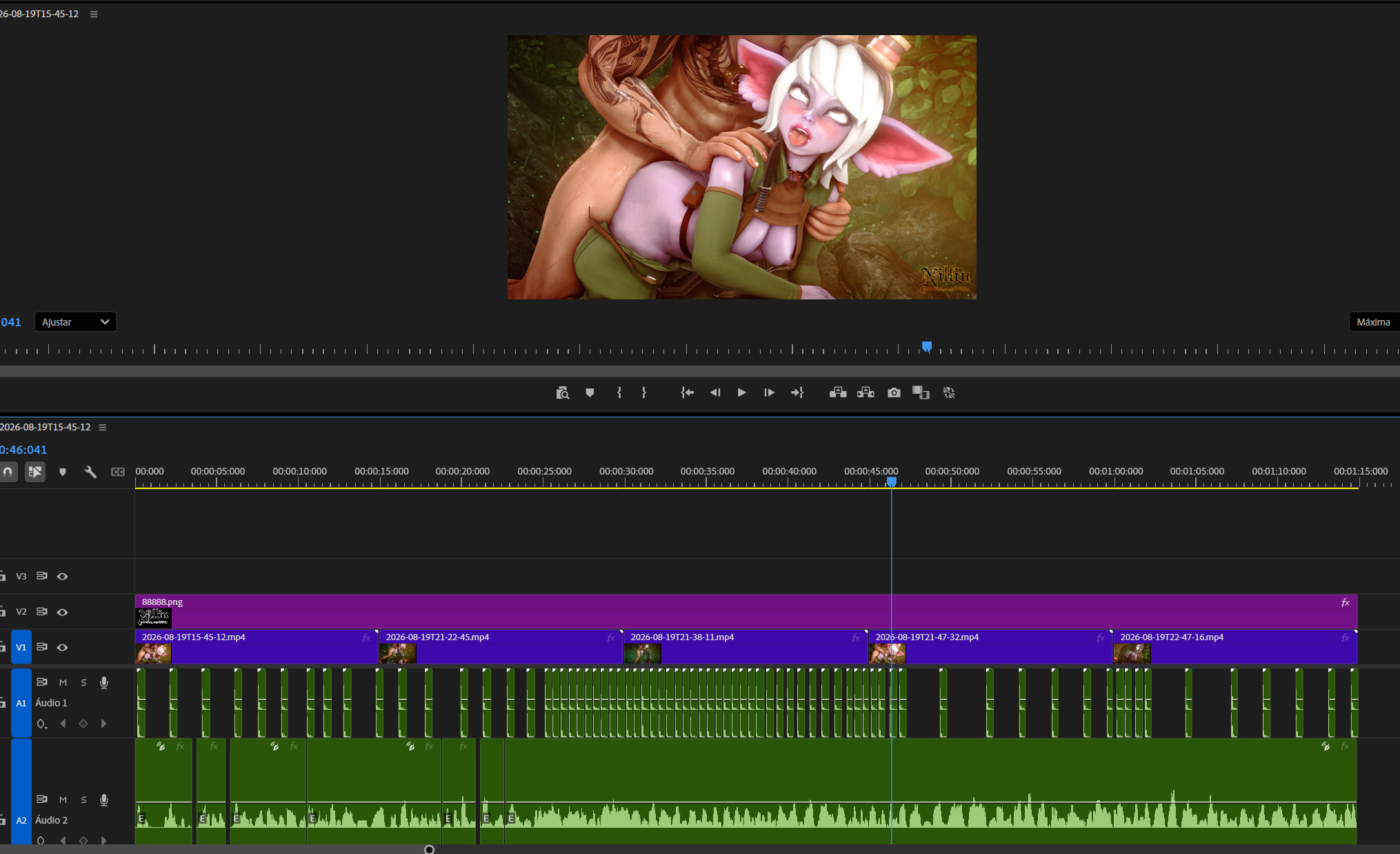
Task: Step forward one frame
Action: point(769,393)
